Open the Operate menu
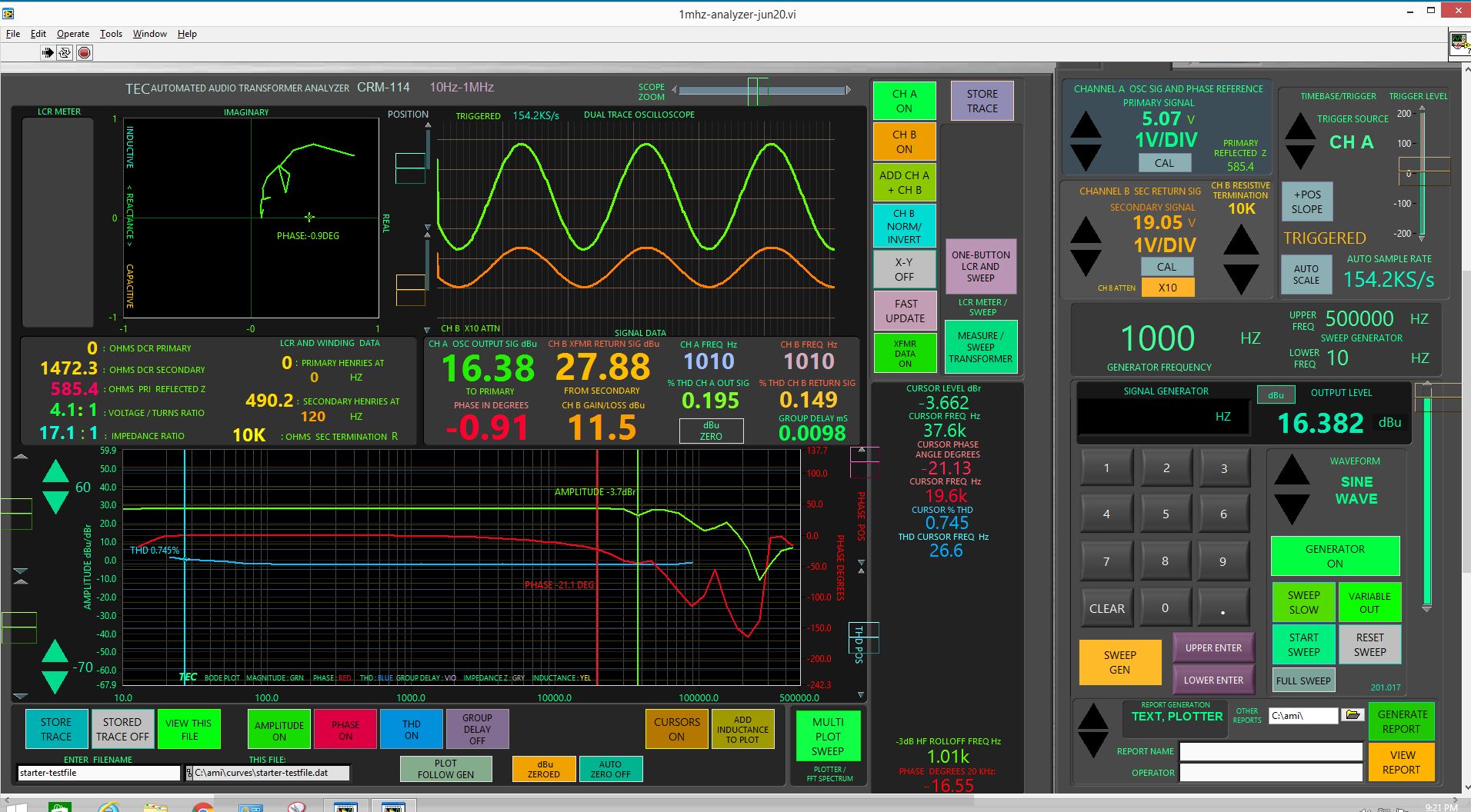This screenshot has width=1471, height=812. (73, 34)
